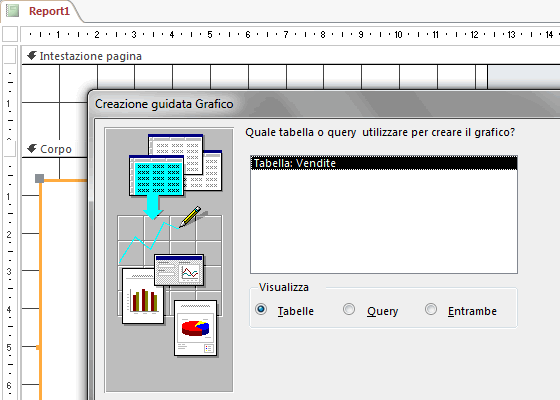This screenshot has height=400, width=560.
Task: Select the Query radio button
Action: (x=349, y=309)
